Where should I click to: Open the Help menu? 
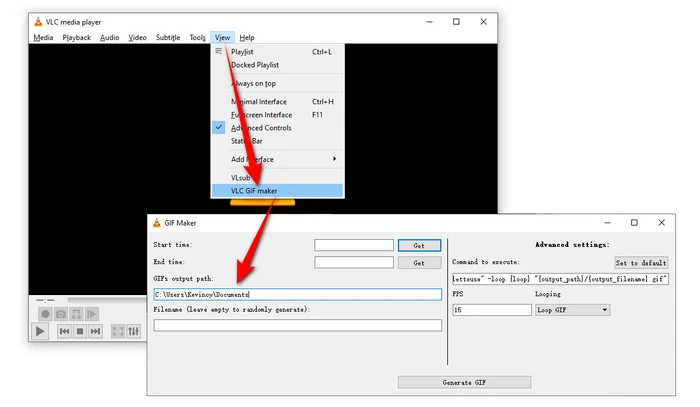click(x=247, y=37)
